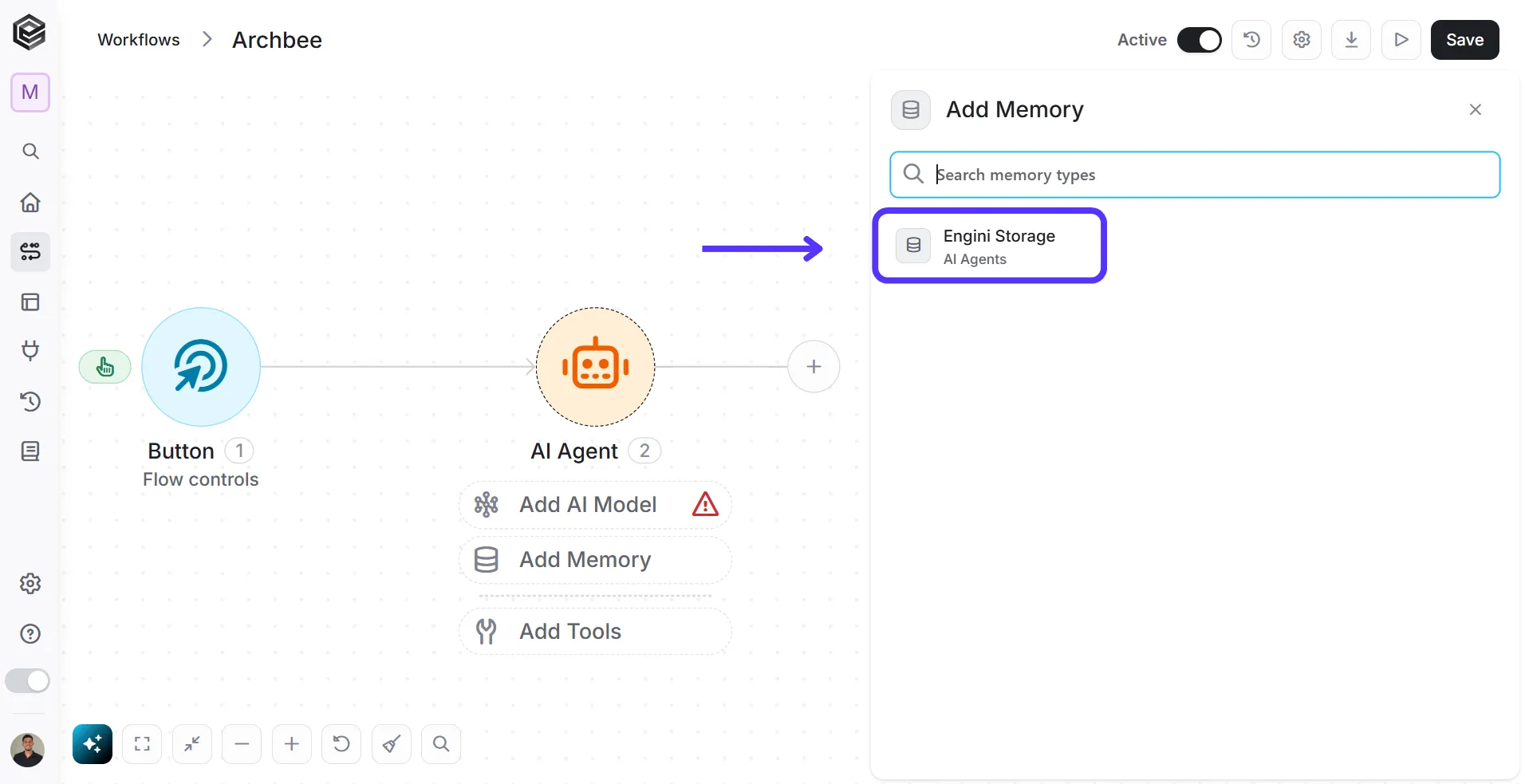Open the sidebar settings gear
The height and width of the screenshot is (784, 1525).
(30, 584)
